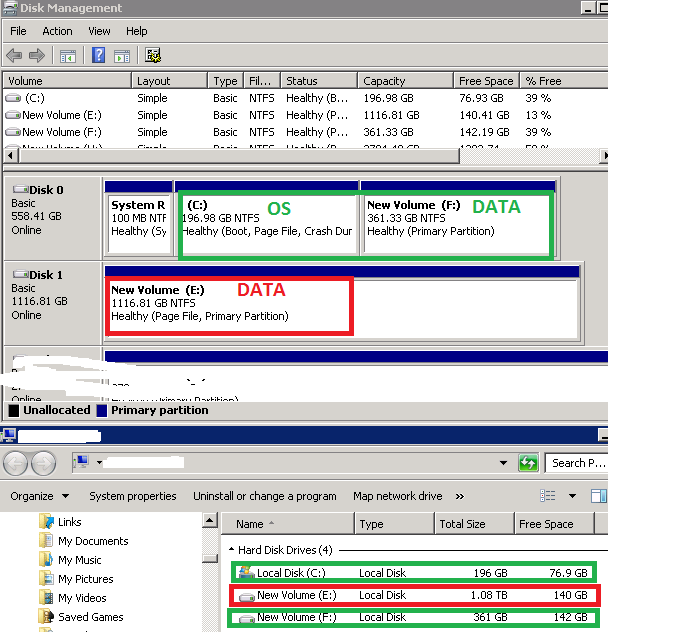This screenshot has width=691, height=632.
Task: Open the address bar history dropdown arrow
Action: (503, 463)
